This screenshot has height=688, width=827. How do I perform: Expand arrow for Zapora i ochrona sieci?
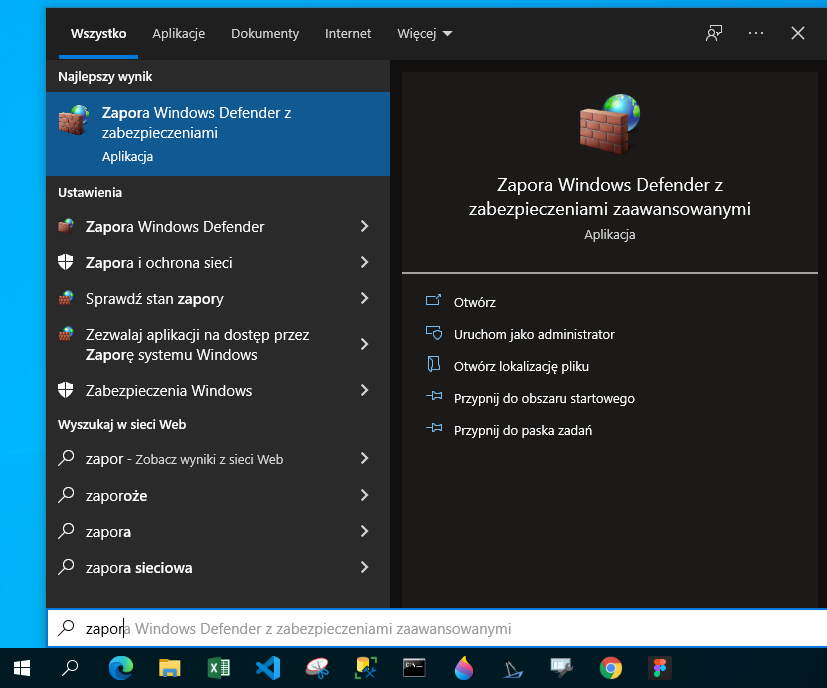tap(364, 262)
